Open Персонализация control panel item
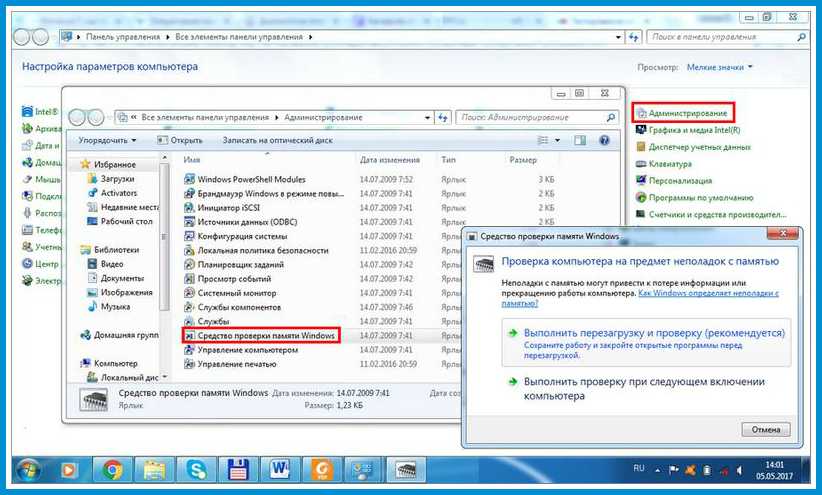 coord(674,180)
